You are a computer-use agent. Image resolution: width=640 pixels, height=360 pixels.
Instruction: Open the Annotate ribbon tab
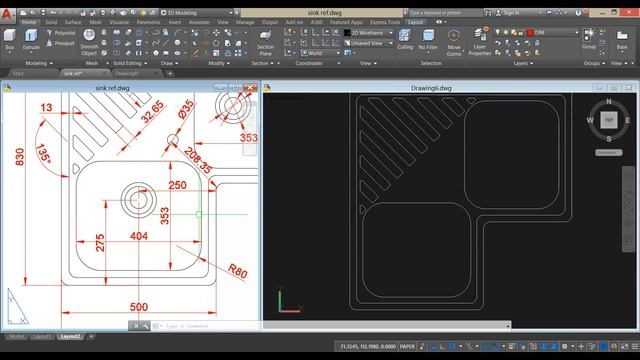[x=199, y=22]
